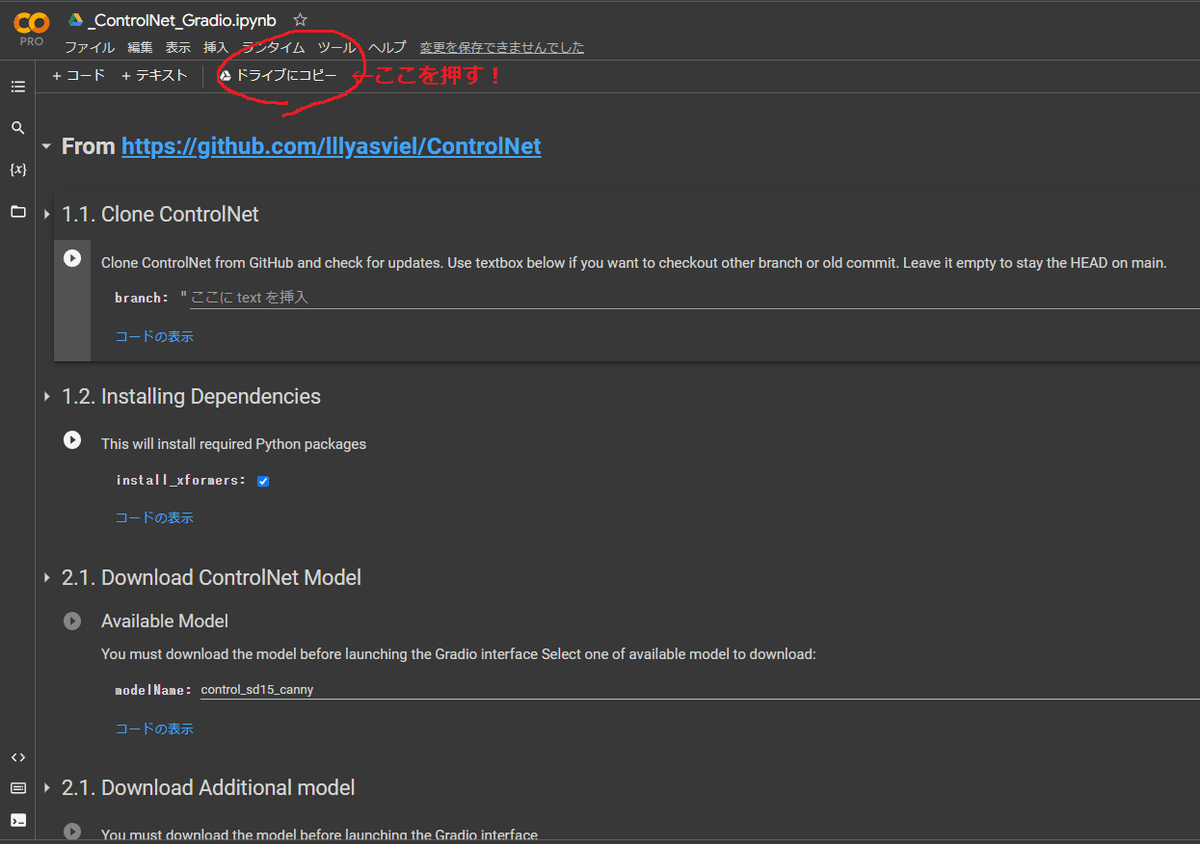Screen dimensions: 1200x844
Task: Add a code cell with + コード
Action: 78,75
